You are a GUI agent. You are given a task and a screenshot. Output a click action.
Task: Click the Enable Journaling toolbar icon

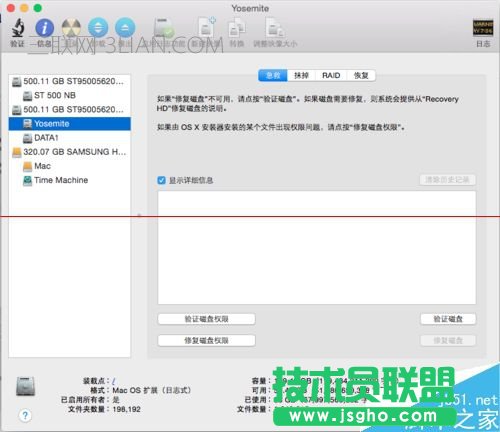coord(164,28)
